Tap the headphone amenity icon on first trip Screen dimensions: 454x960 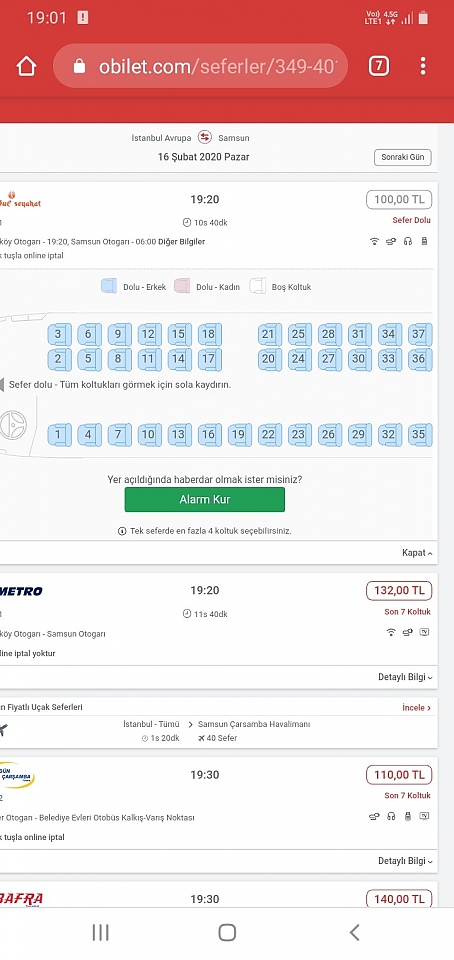click(408, 242)
